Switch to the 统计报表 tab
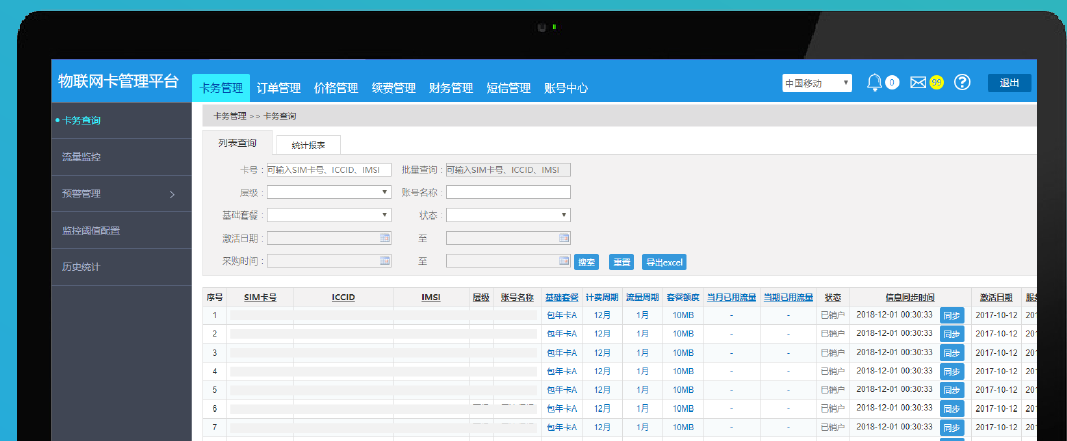 (x=308, y=145)
